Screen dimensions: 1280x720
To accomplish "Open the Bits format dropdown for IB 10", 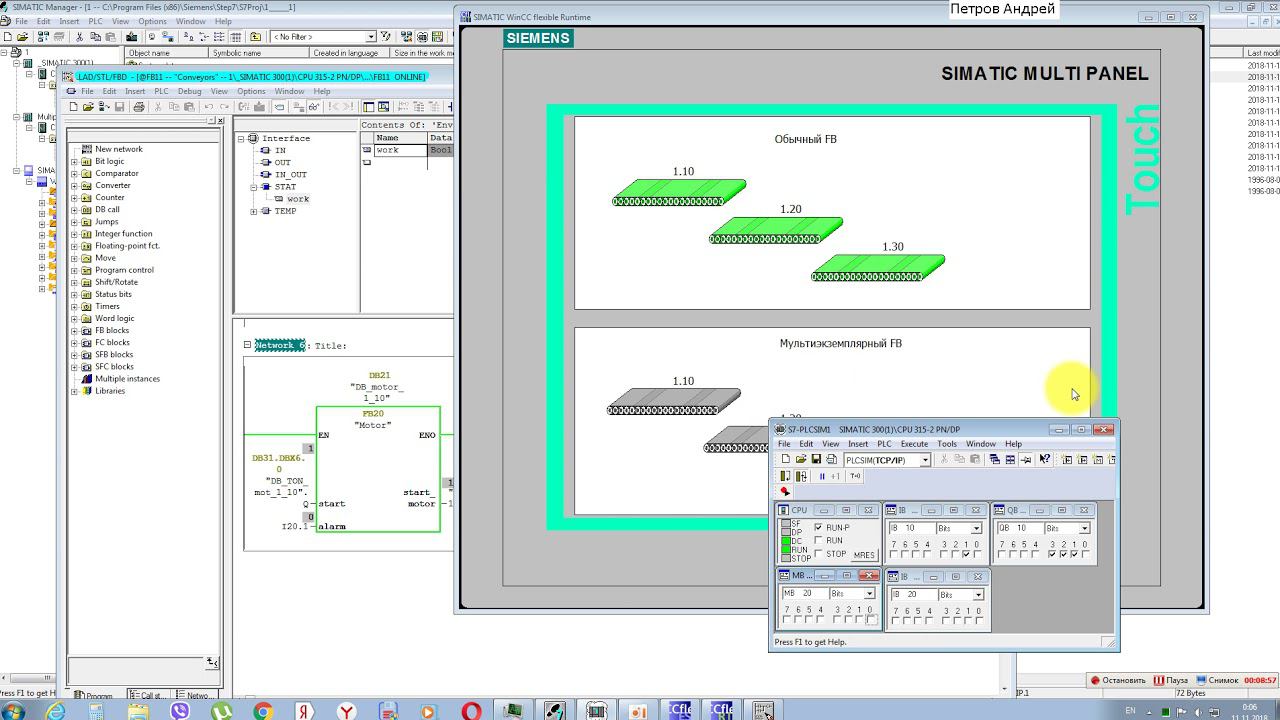I will coord(976,528).
